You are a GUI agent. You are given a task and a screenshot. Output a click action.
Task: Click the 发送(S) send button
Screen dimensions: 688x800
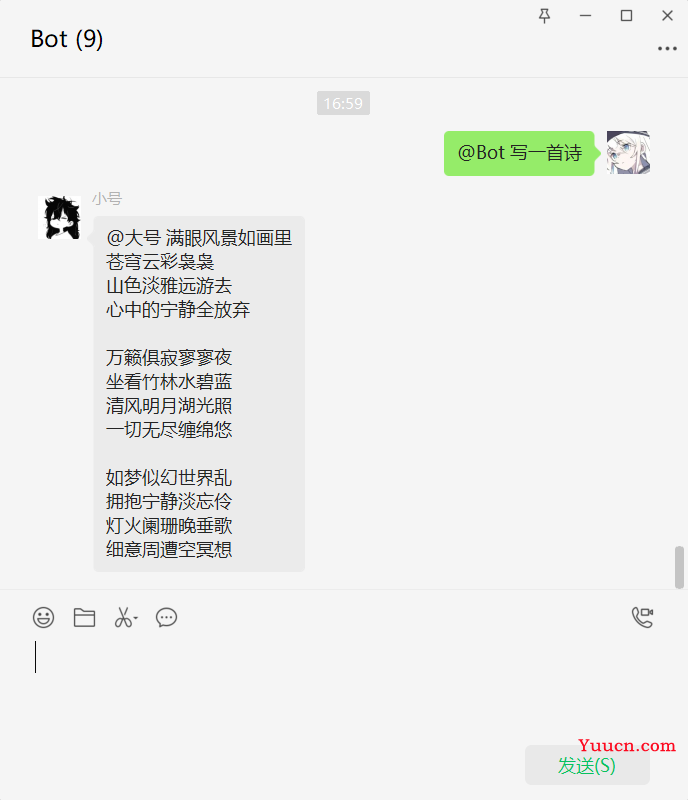[587, 765]
